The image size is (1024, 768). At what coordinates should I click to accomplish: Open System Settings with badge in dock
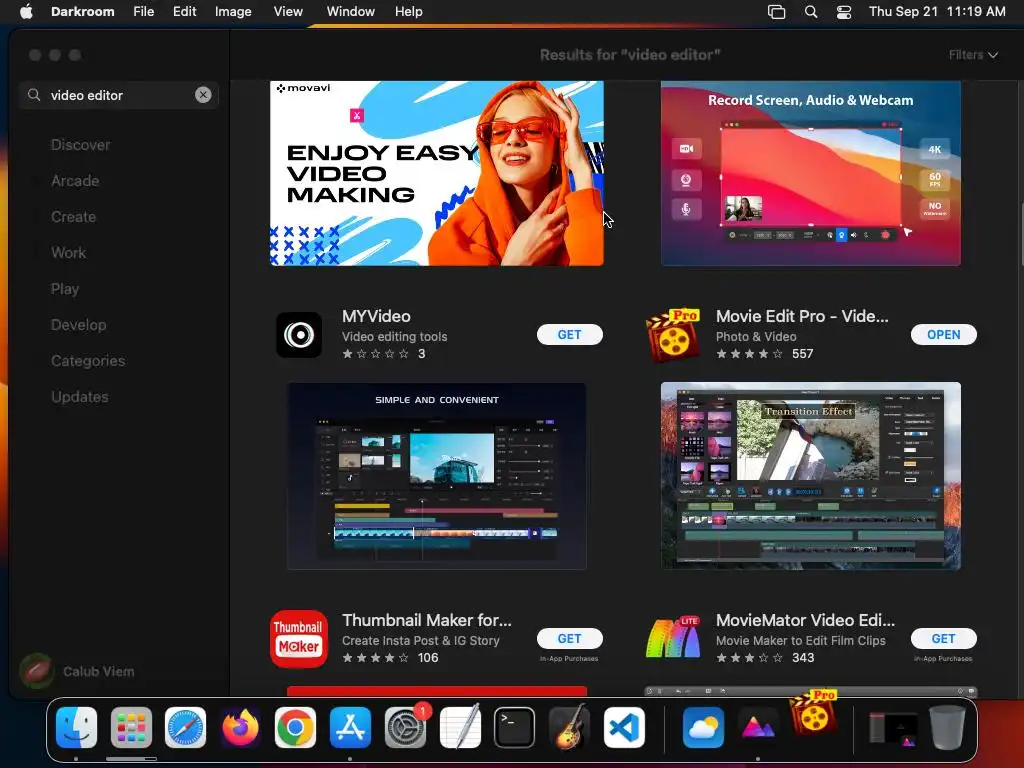pyautogui.click(x=406, y=728)
